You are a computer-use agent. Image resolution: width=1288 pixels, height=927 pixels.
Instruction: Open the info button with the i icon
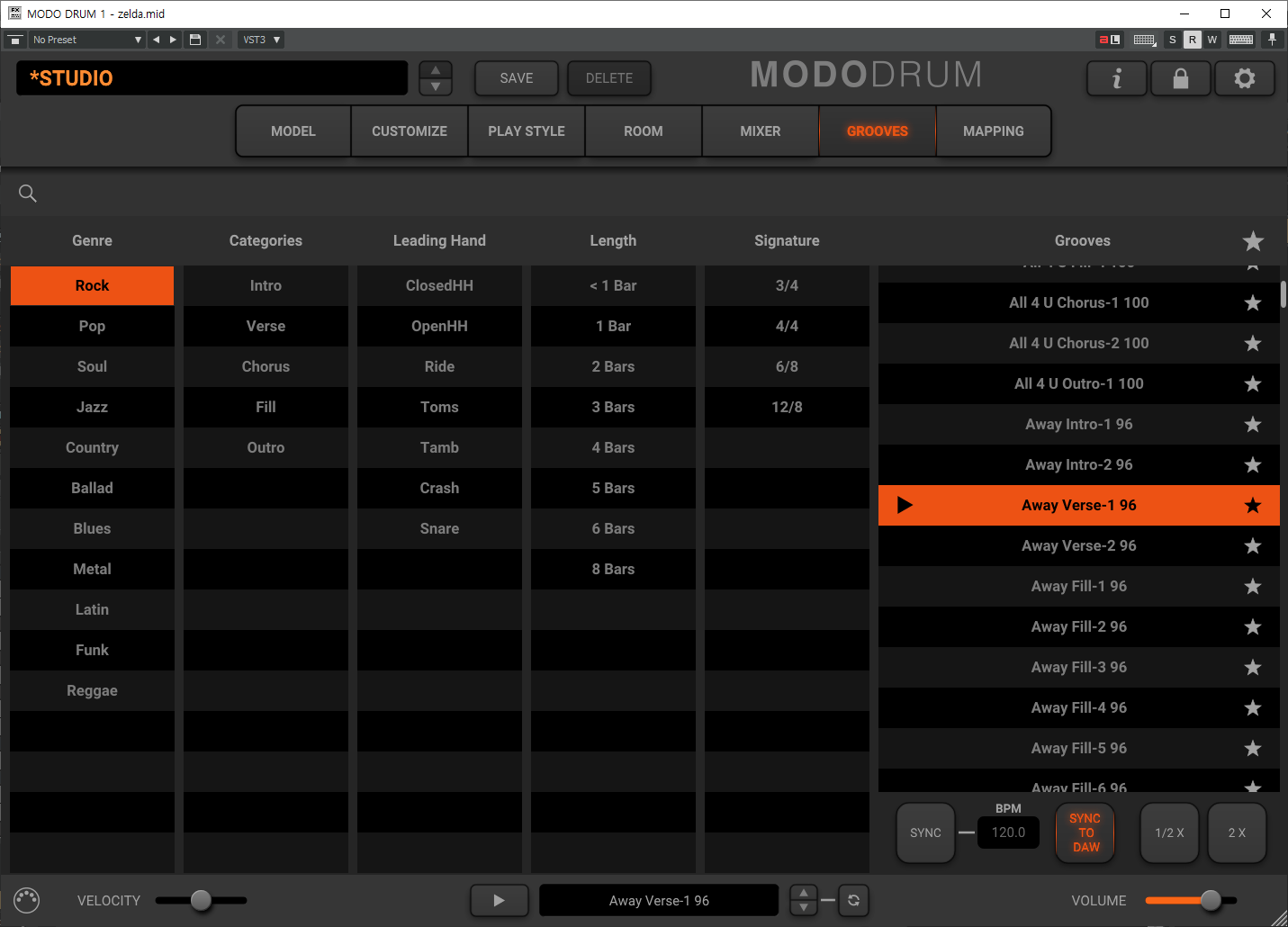coord(1117,78)
